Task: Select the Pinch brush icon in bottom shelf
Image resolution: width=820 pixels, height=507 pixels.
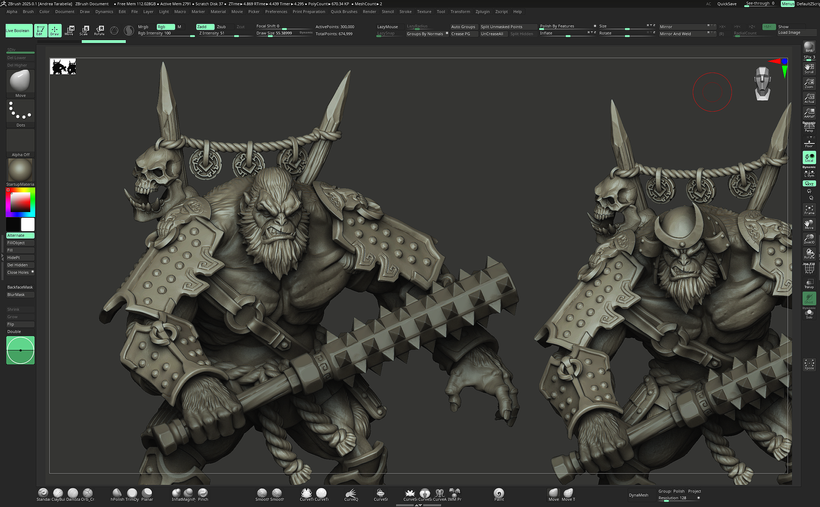Action: point(203,494)
